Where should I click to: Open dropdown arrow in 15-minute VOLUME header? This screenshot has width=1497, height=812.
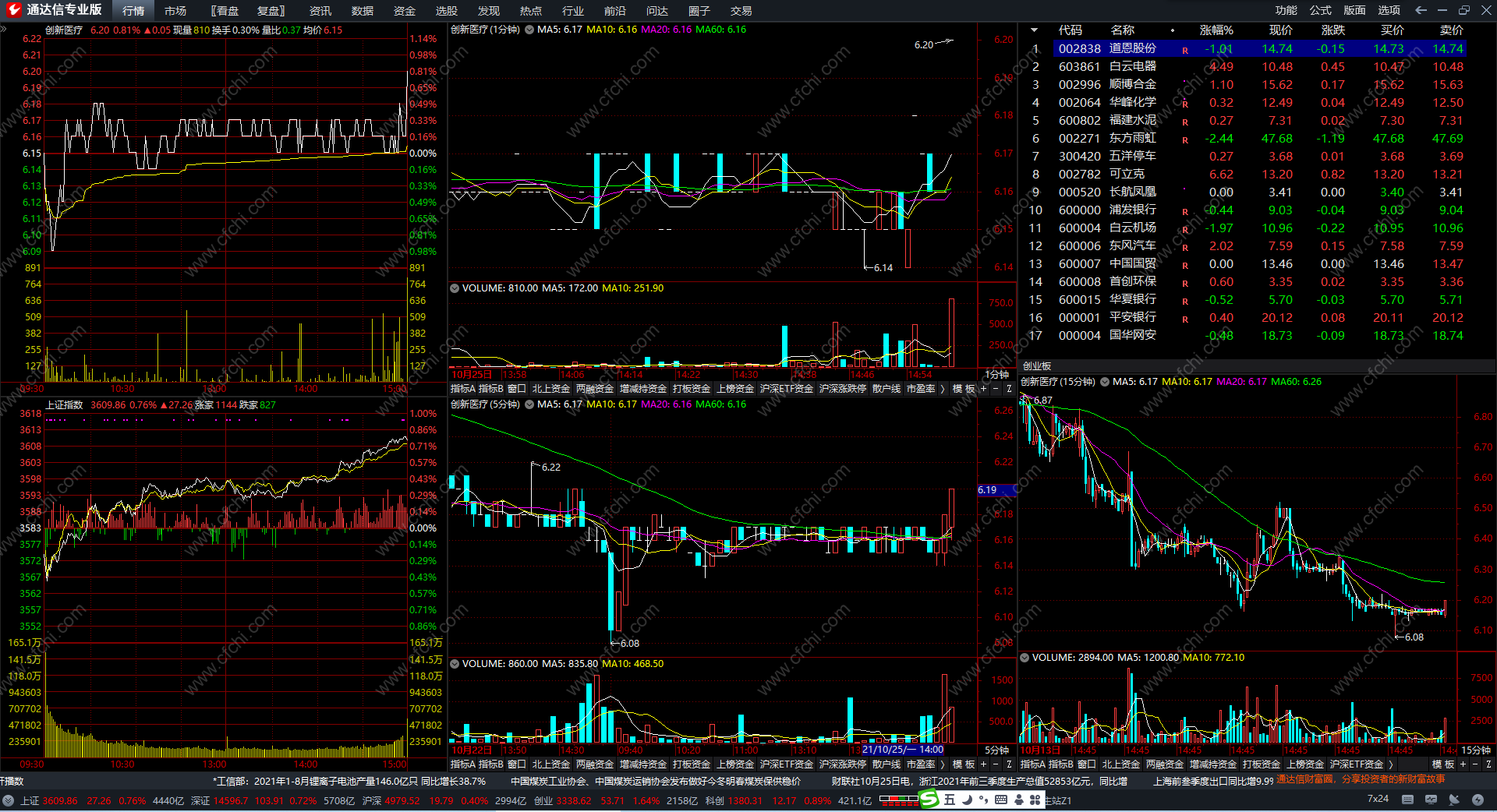tap(1025, 658)
